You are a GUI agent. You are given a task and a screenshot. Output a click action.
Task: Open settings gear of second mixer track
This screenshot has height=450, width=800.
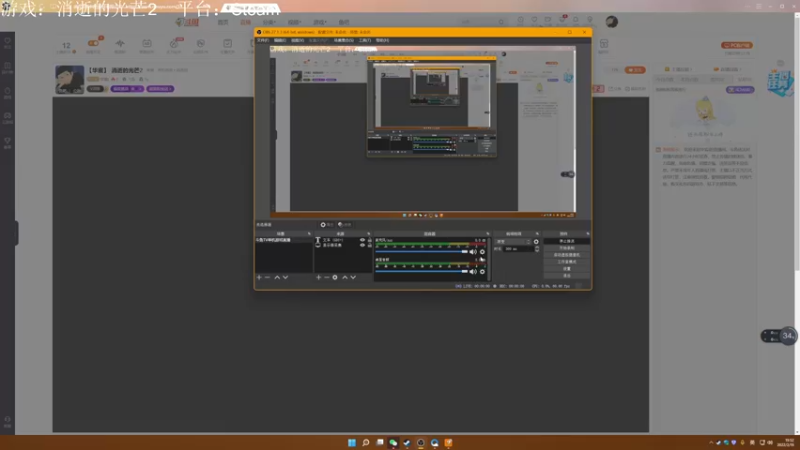click(x=482, y=271)
